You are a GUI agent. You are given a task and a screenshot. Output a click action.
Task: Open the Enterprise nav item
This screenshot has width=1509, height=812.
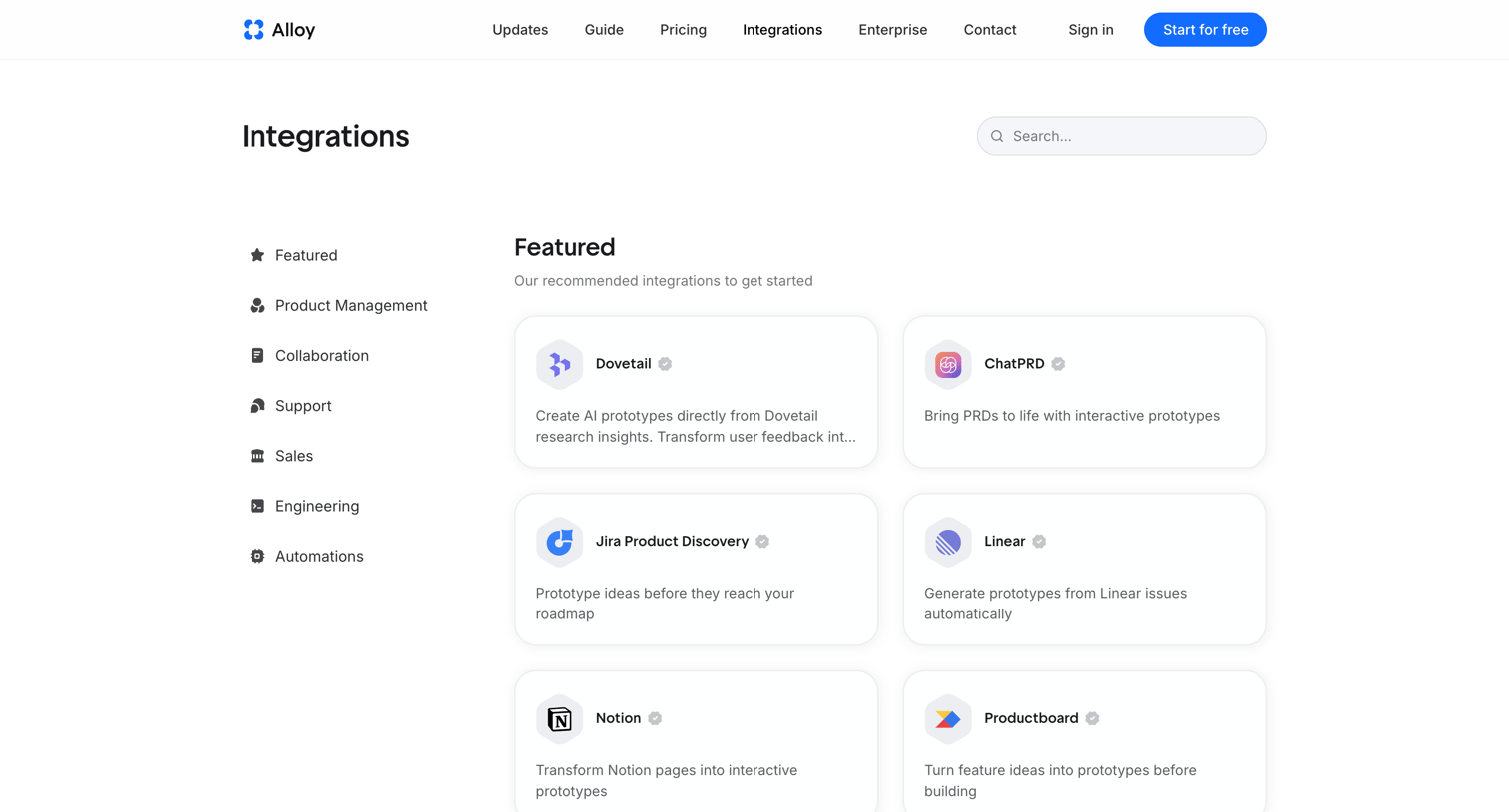tap(893, 30)
